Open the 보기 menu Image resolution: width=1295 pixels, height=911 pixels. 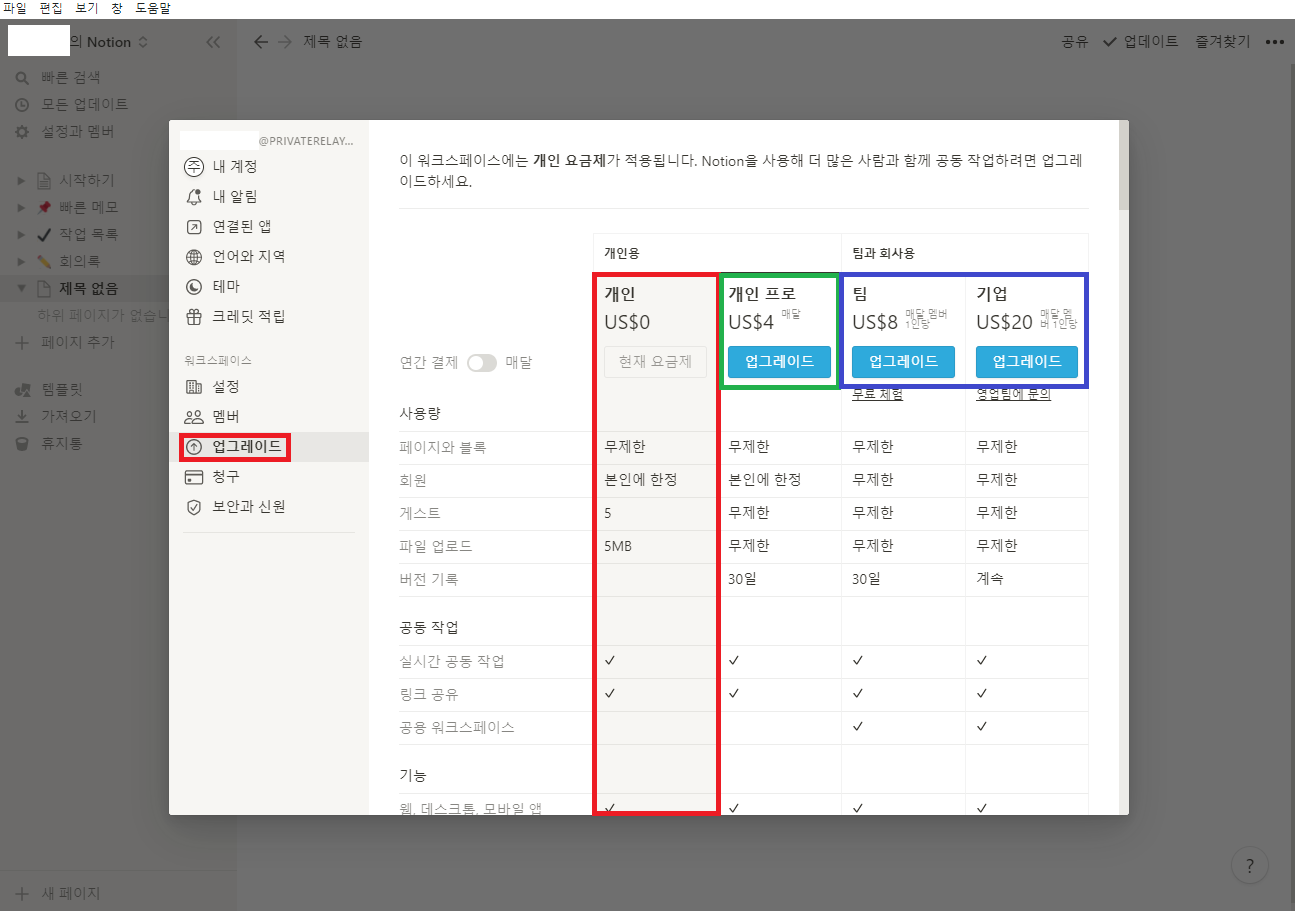pyautogui.click(x=87, y=8)
